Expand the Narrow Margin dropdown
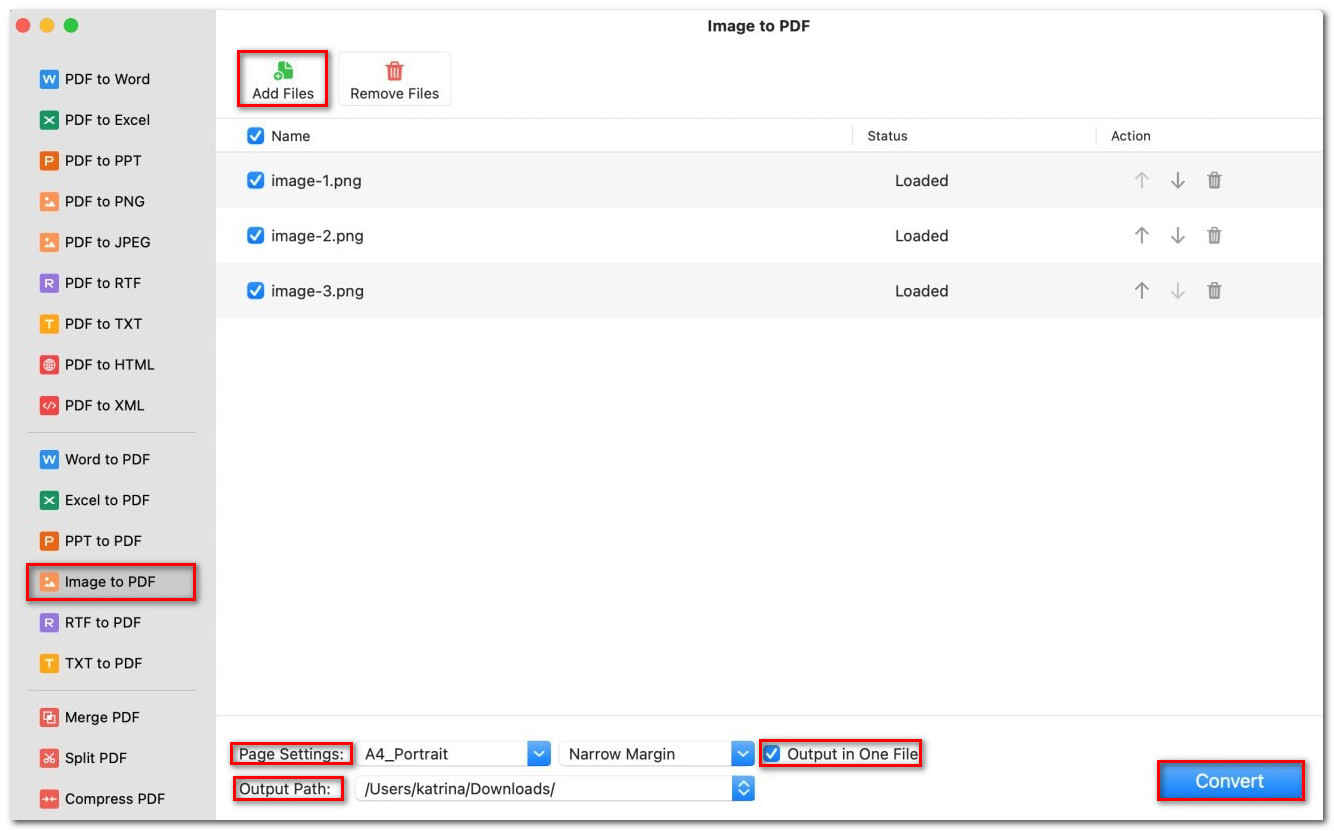The width and height of the screenshot is (1334, 831). (x=742, y=754)
